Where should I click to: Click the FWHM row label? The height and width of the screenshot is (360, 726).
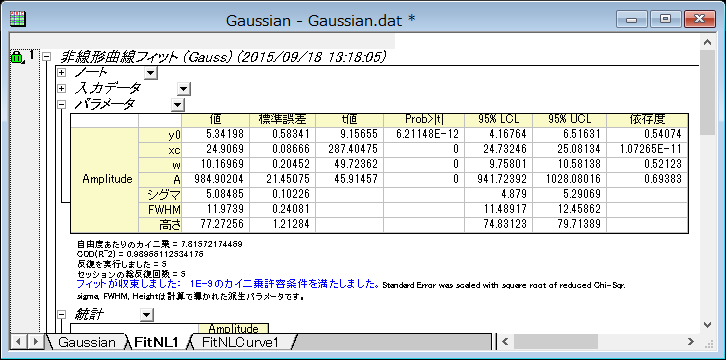point(160,210)
